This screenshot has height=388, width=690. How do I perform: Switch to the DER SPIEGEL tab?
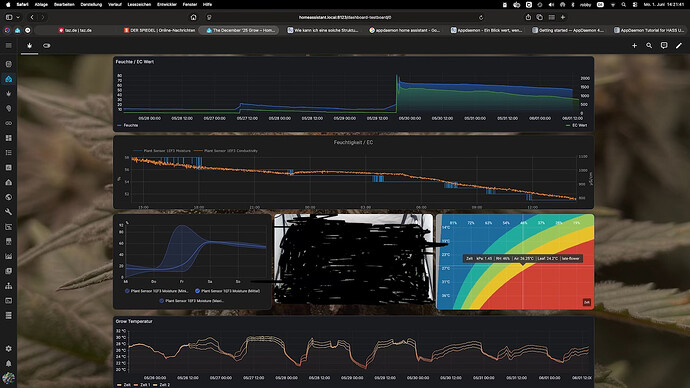click(159, 30)
